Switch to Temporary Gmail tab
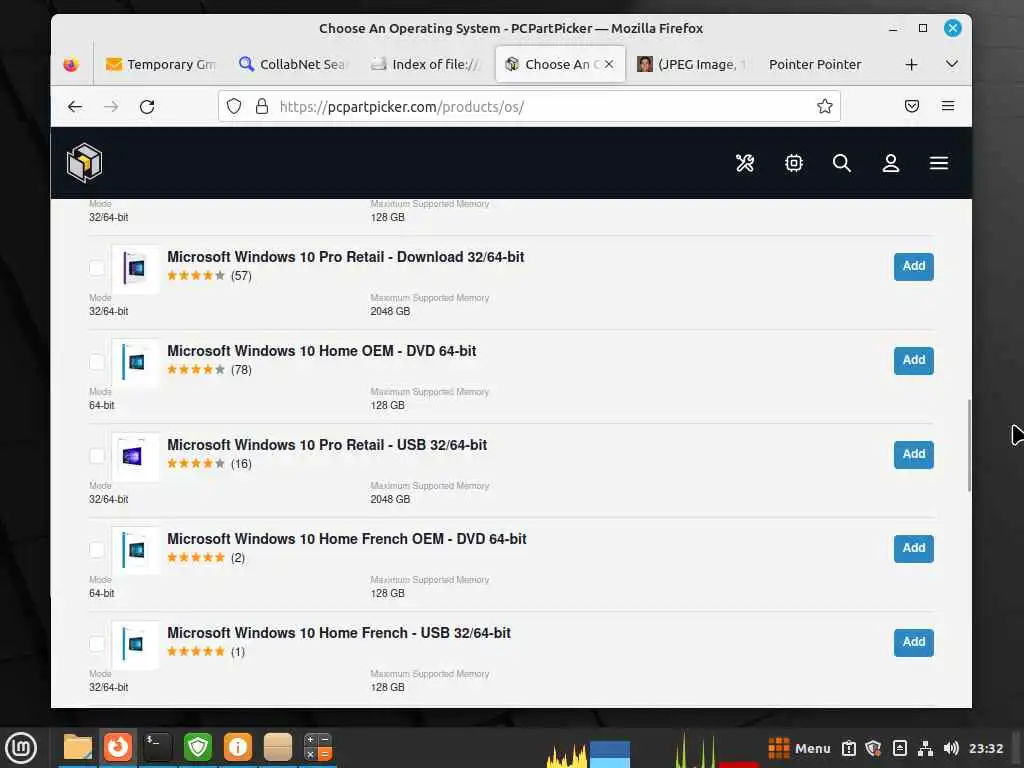1024x768 pixels. click(x=161, y=64)
